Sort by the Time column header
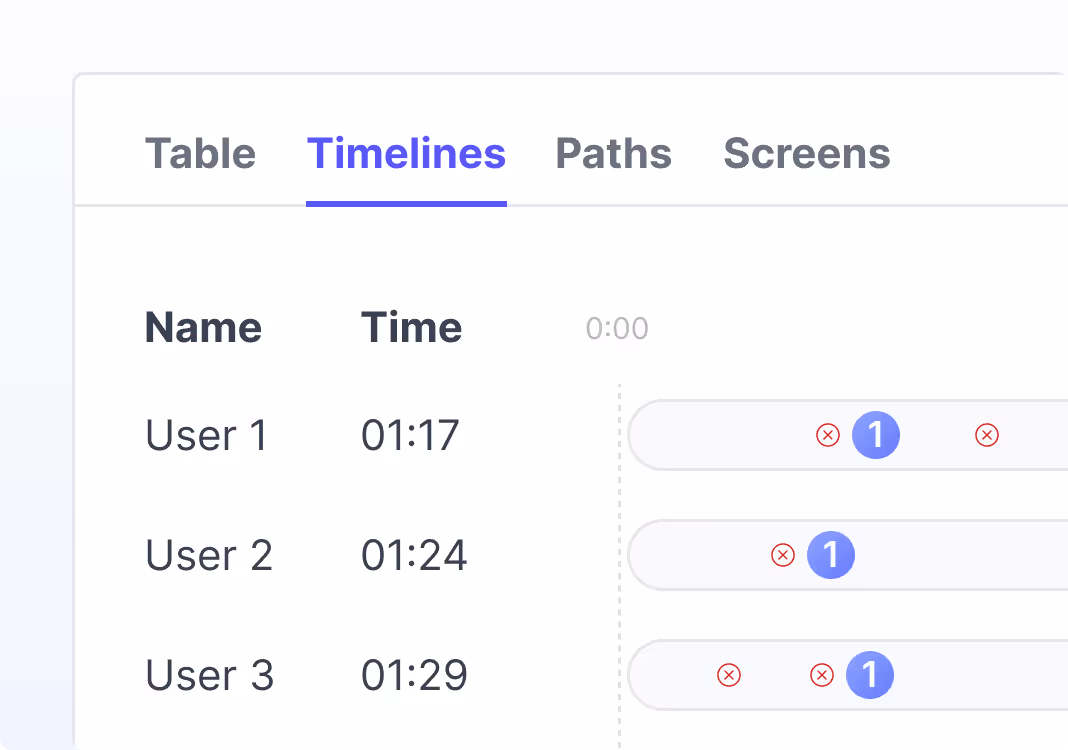Screen dimensions: 1068x750 tap(411, 327)
